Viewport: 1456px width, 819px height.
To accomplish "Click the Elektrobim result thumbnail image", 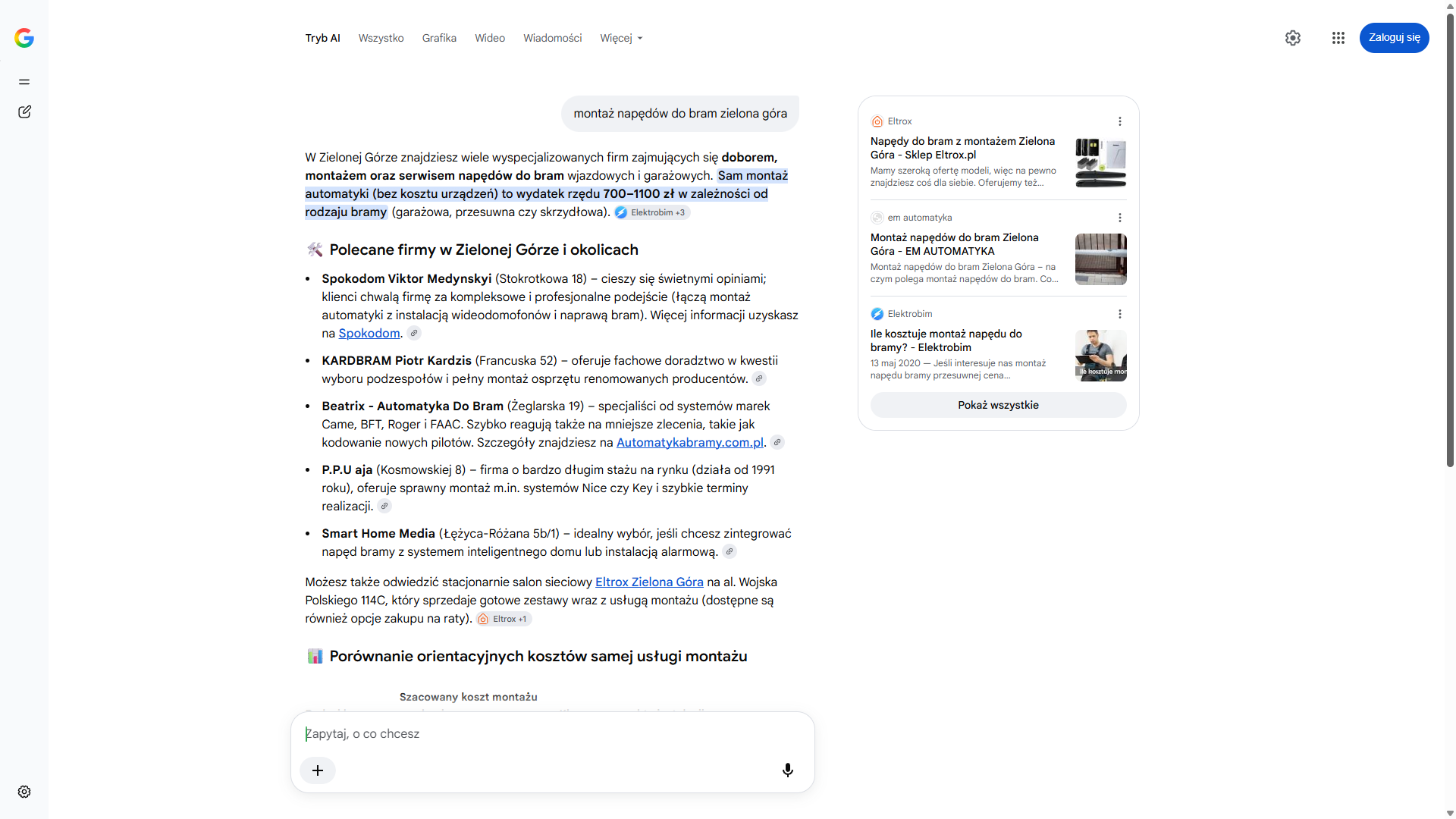I will coord(1101,356).
